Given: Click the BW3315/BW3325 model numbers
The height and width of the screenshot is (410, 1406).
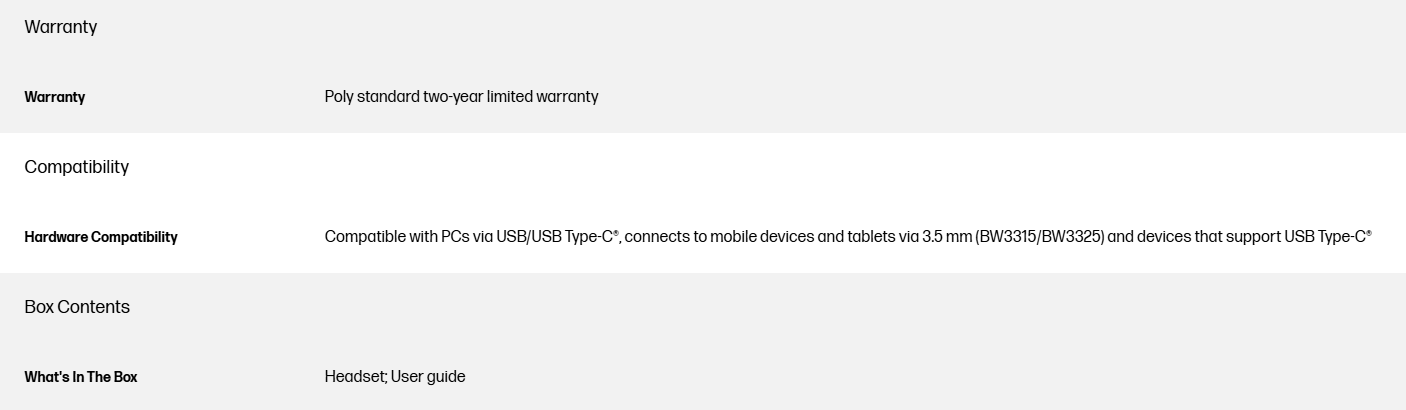Looking at the screenshot, I should pyautogui.click(x=1039, y=237).
